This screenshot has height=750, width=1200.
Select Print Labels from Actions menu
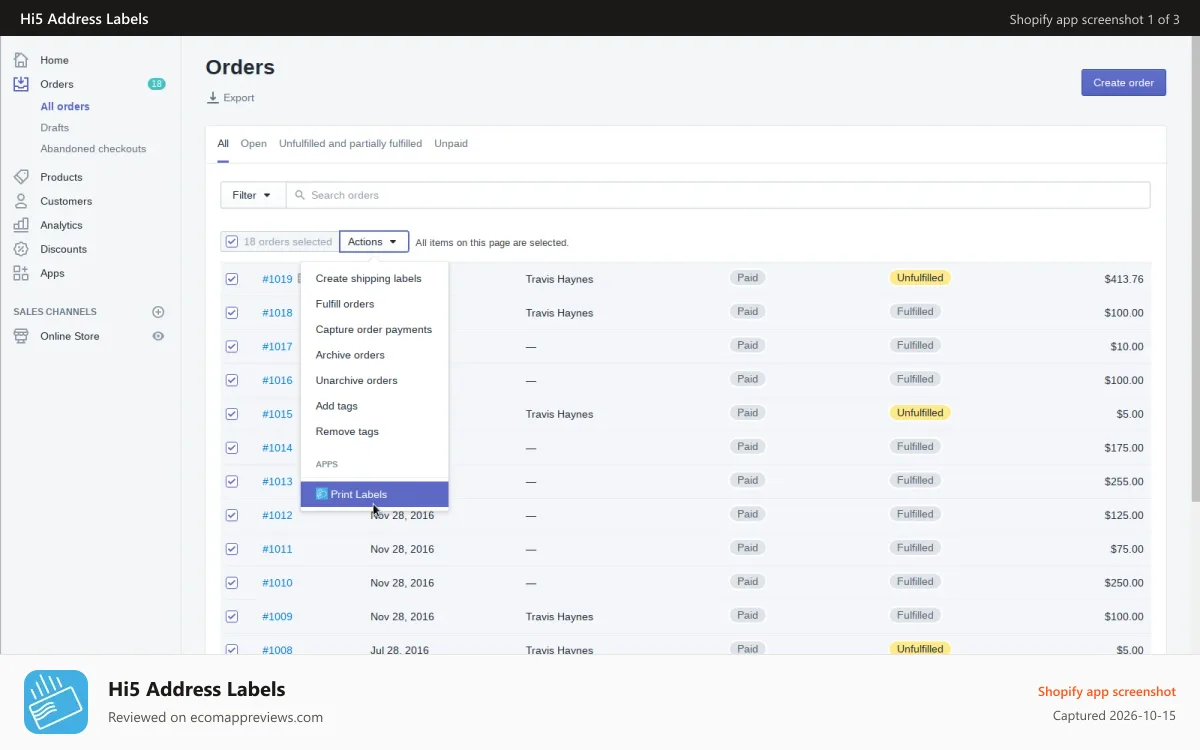point(375,494)
